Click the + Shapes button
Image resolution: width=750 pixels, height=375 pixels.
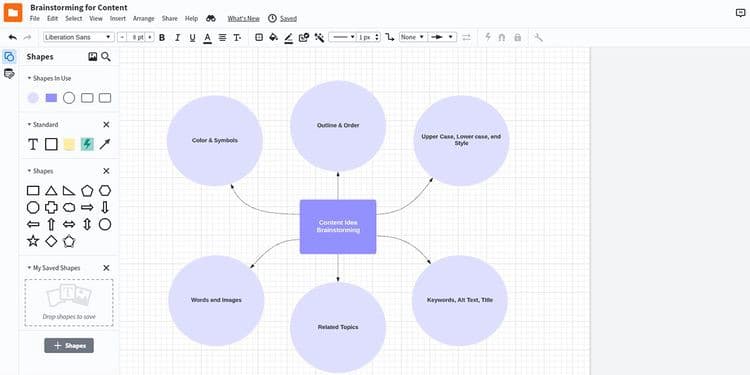(x=69, y=345)
